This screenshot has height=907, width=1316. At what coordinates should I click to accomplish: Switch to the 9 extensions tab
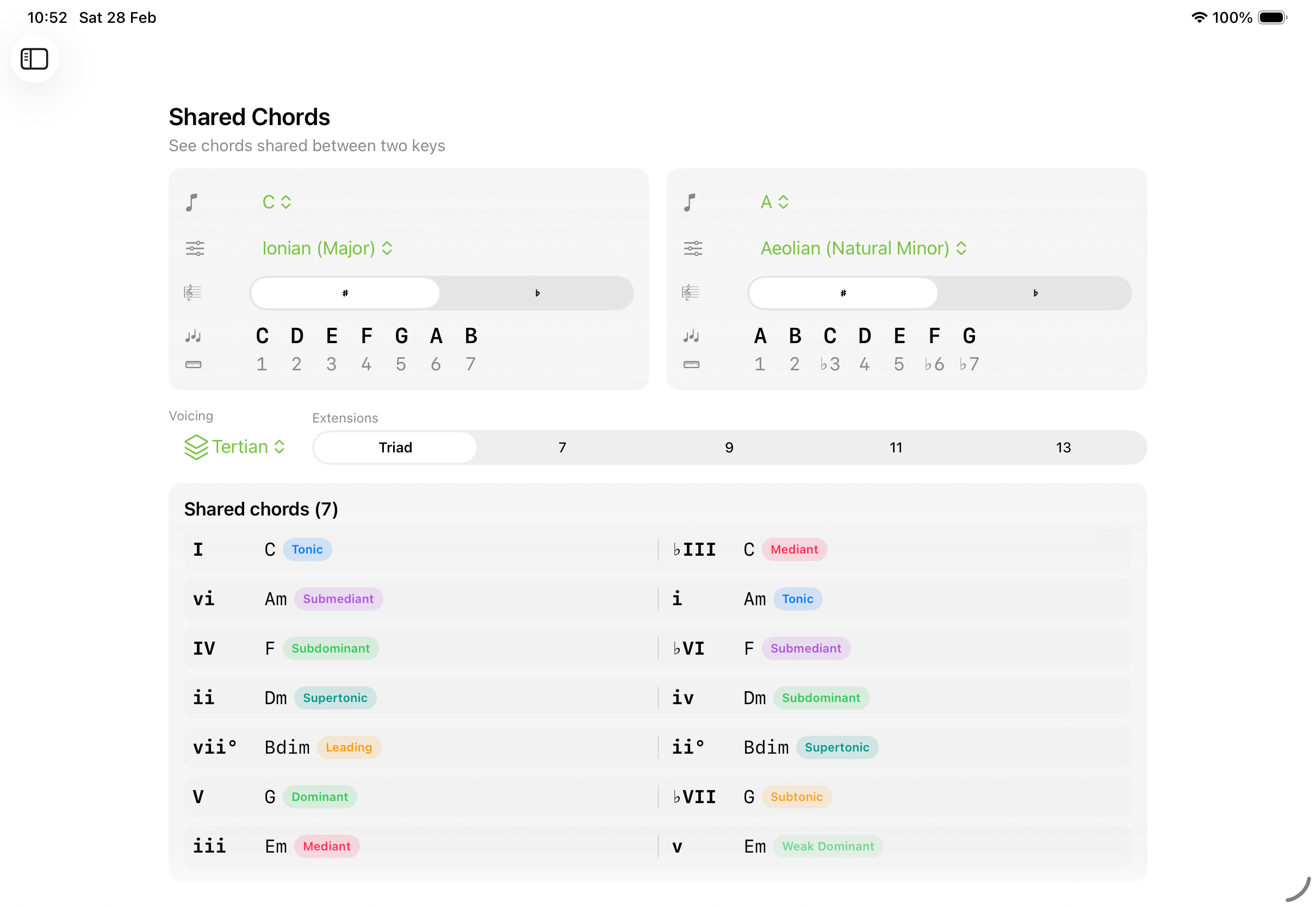click(729, 448)
